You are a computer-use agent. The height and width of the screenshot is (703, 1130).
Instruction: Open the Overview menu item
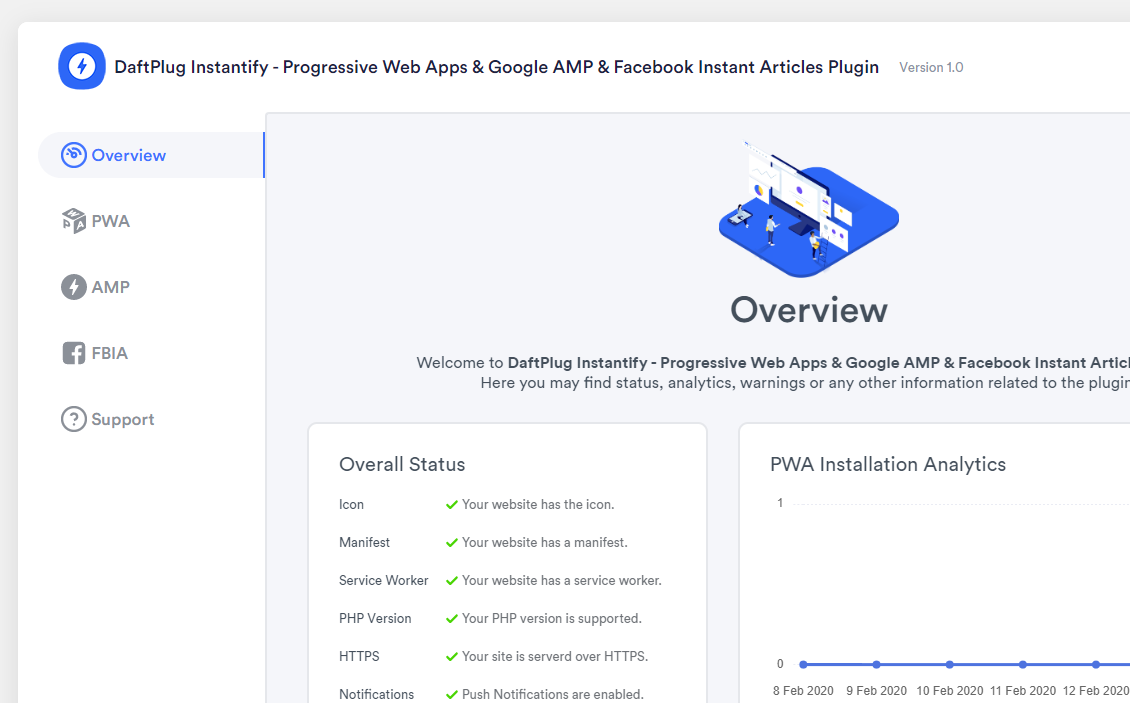tap(151, 155)
